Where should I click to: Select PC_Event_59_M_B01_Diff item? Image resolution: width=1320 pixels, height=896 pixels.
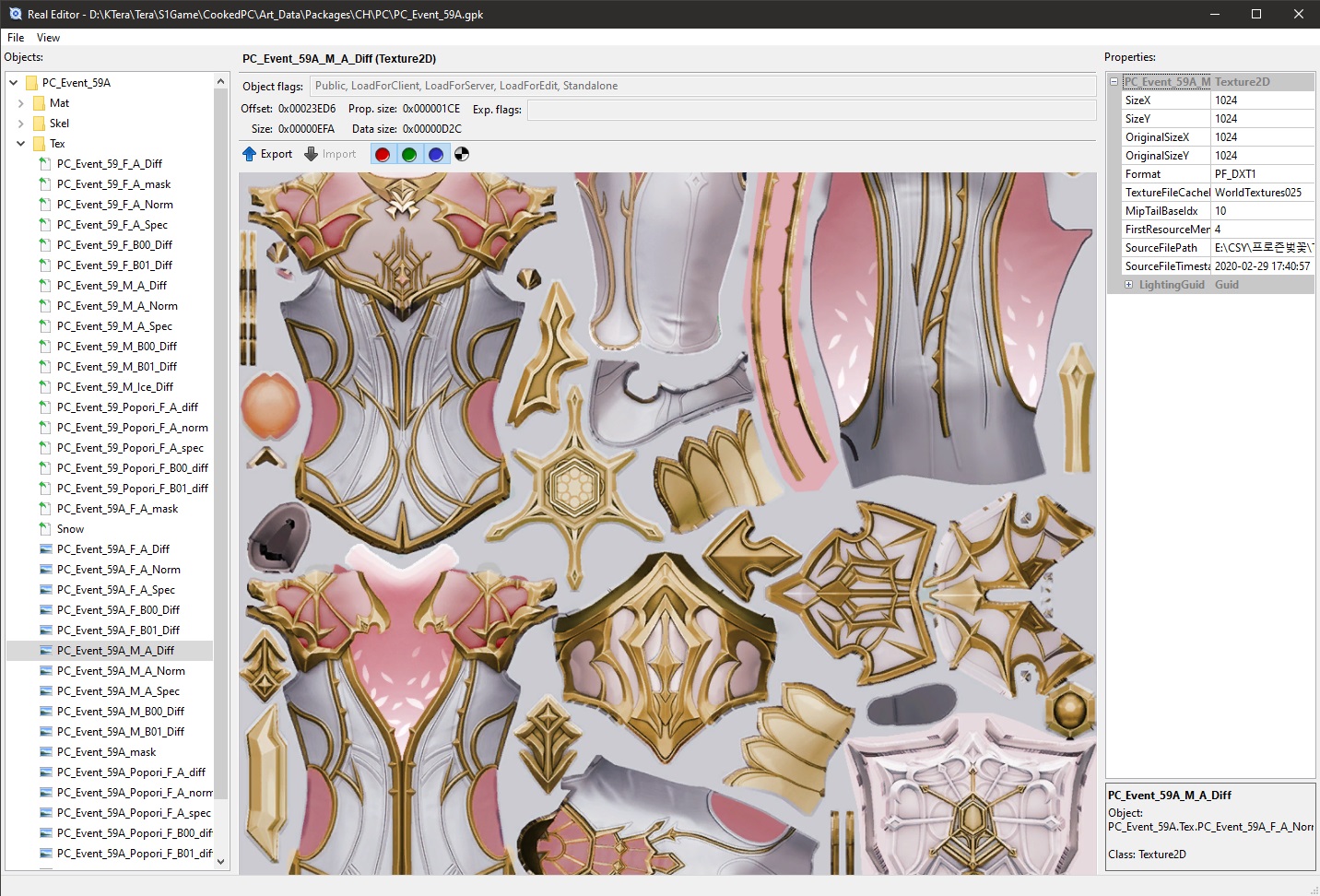pyautogui.click(x=117, y=367)
